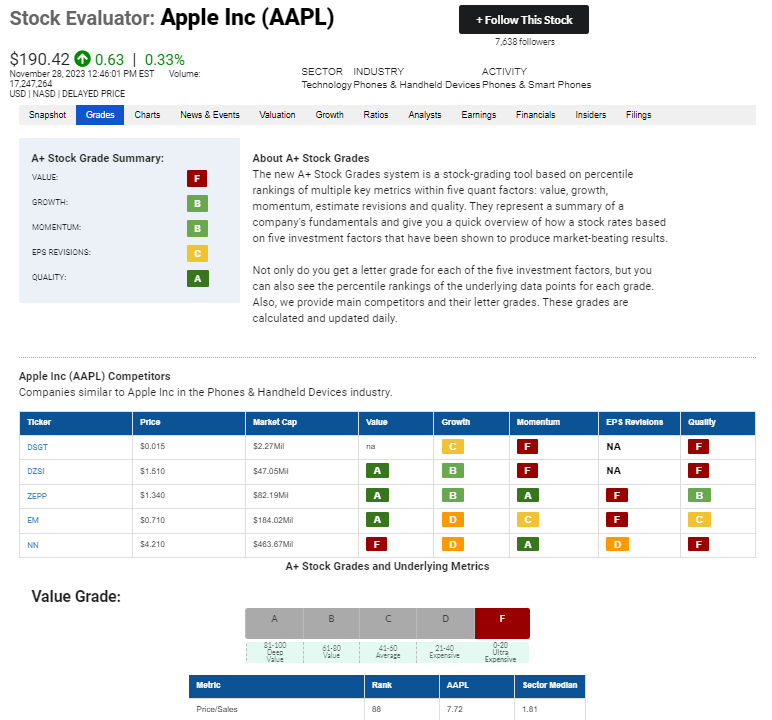Viewport: 772px width, 720px height.
Task: Click the Market Cap column header
Action: (x=302, y=423)
